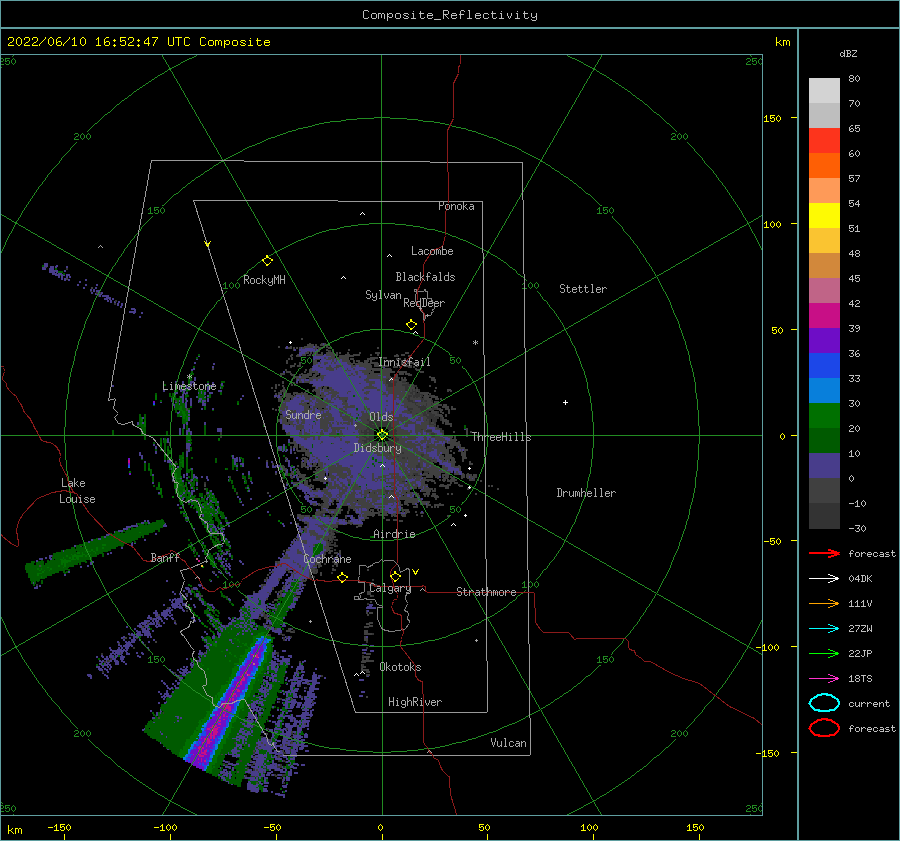Click the yellow diamond marker near RockyMH

[x=267, y=261]
